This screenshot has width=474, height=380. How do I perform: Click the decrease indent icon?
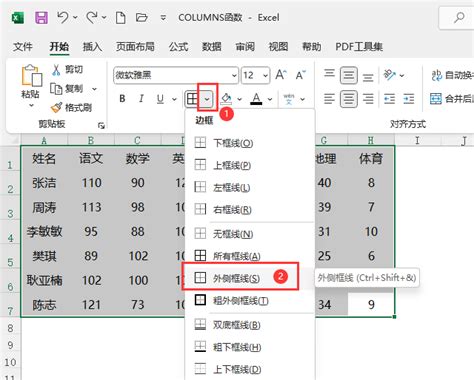click(389, 99)
